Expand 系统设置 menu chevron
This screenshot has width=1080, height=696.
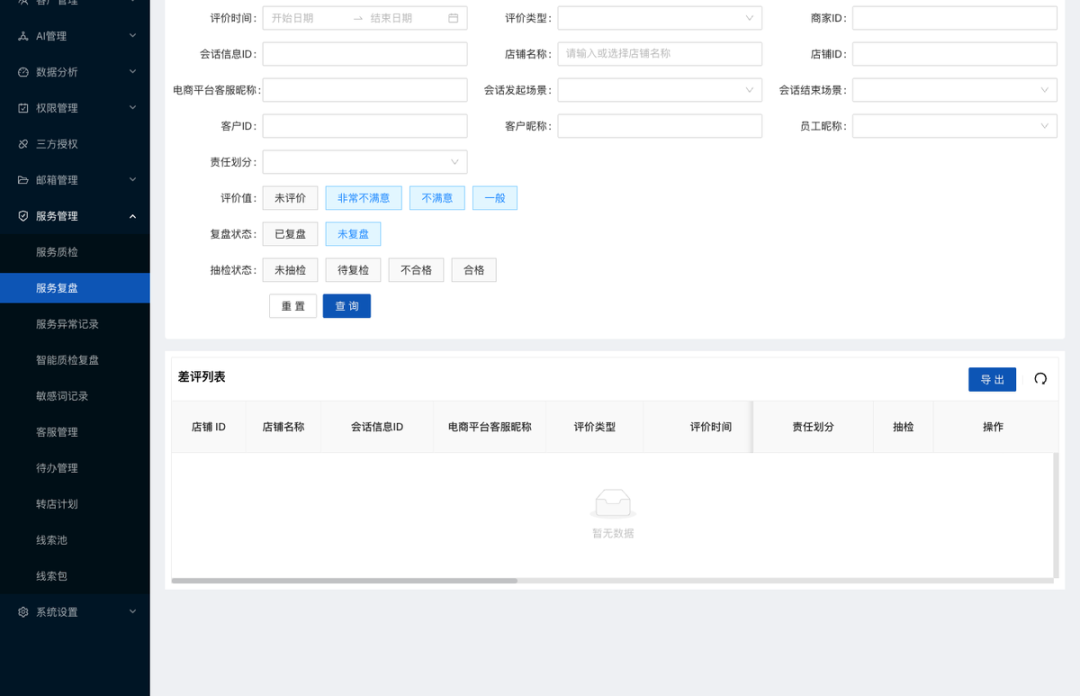click(133, 612)
